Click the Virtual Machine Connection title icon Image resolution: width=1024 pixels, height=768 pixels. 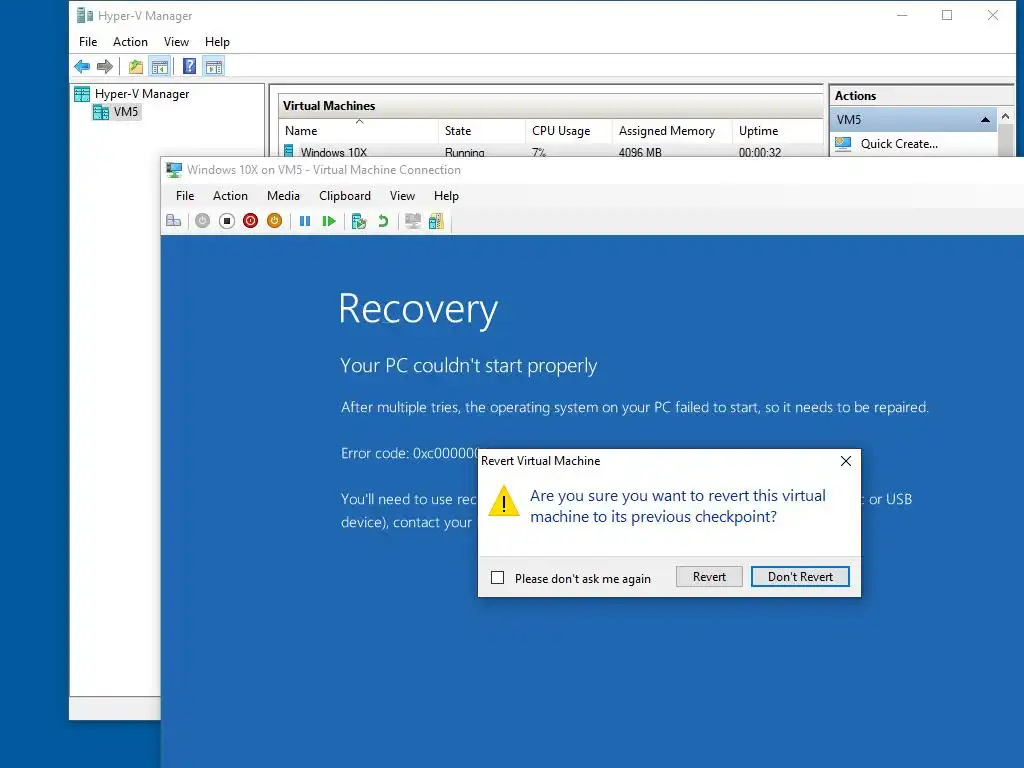tap(174, 170)
